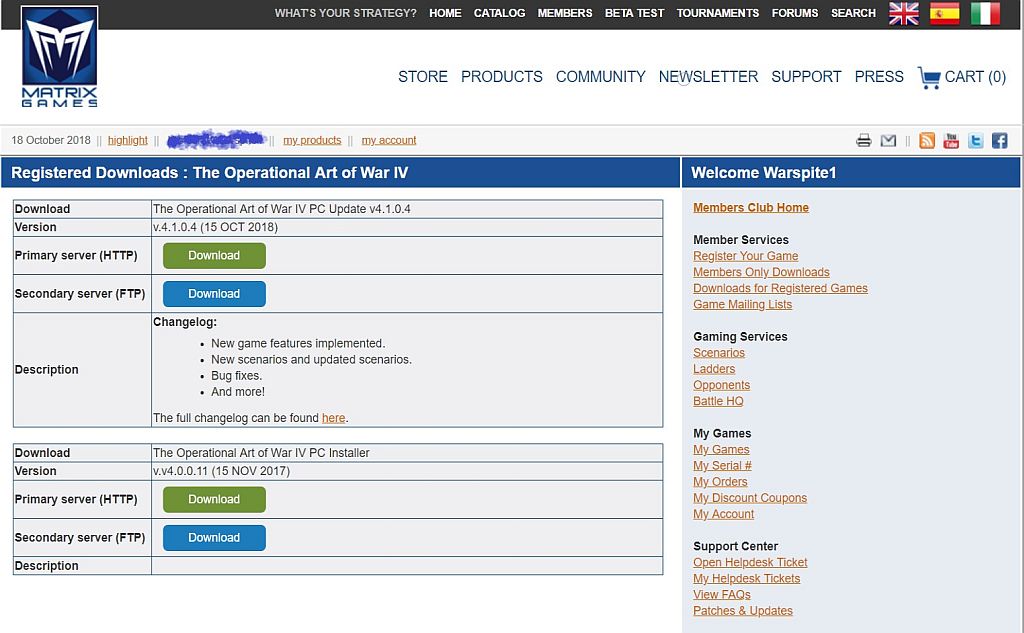Viewport: 1024px width, 633px height.
Task: Click CART (0) text
Action: click(x=975, y=77)
